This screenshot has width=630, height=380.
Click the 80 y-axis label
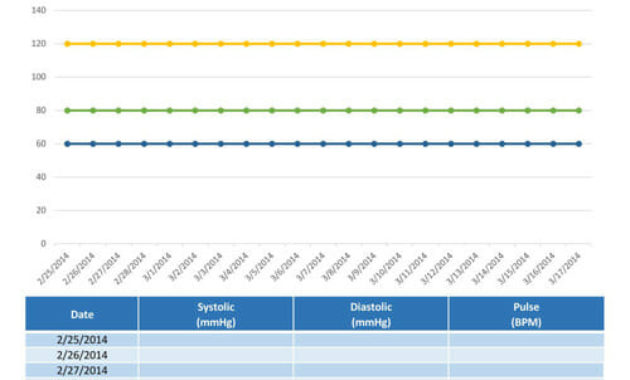pos(41,110)
